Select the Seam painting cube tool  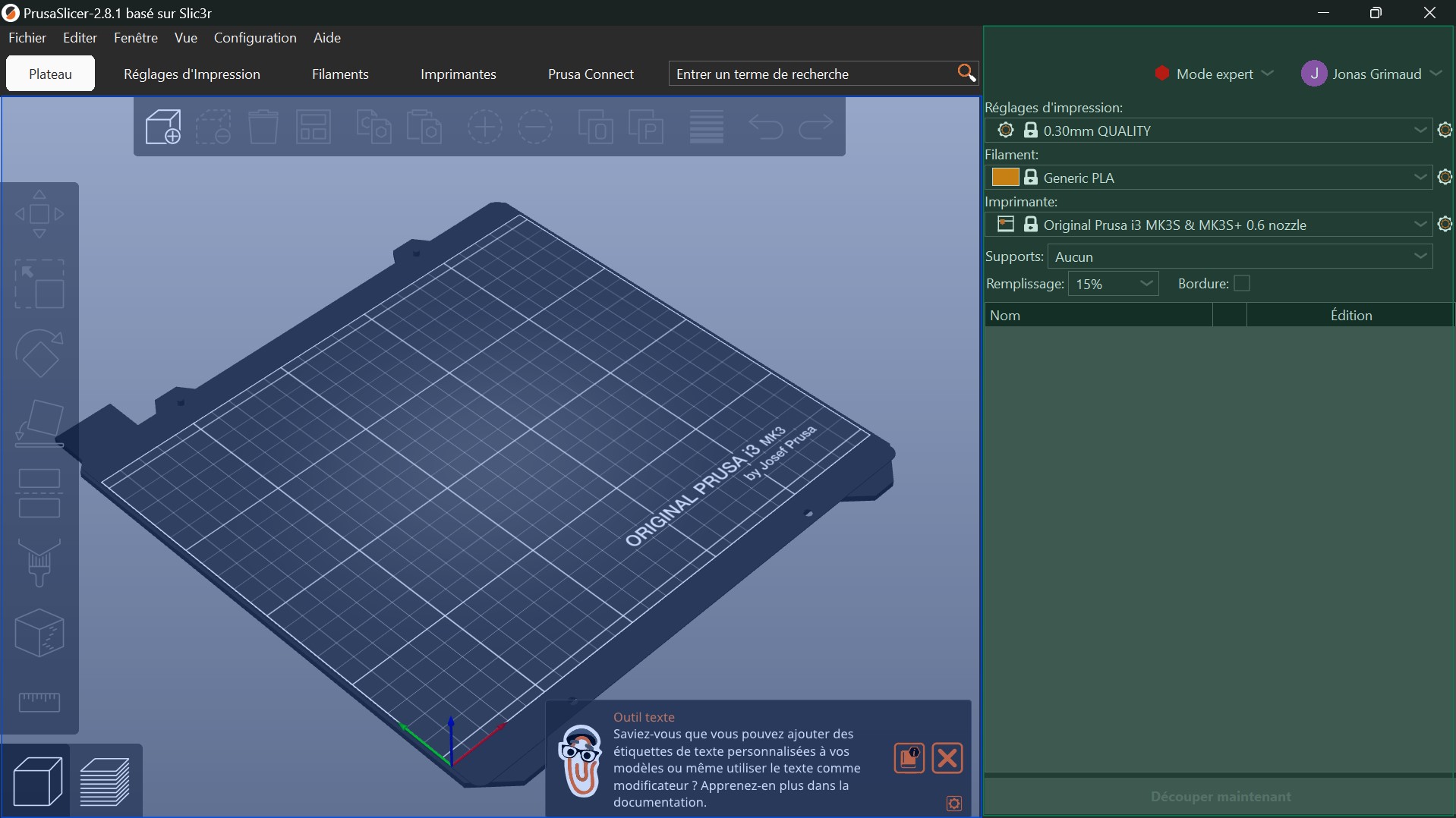pyautogui.click(x=39, y=633)
